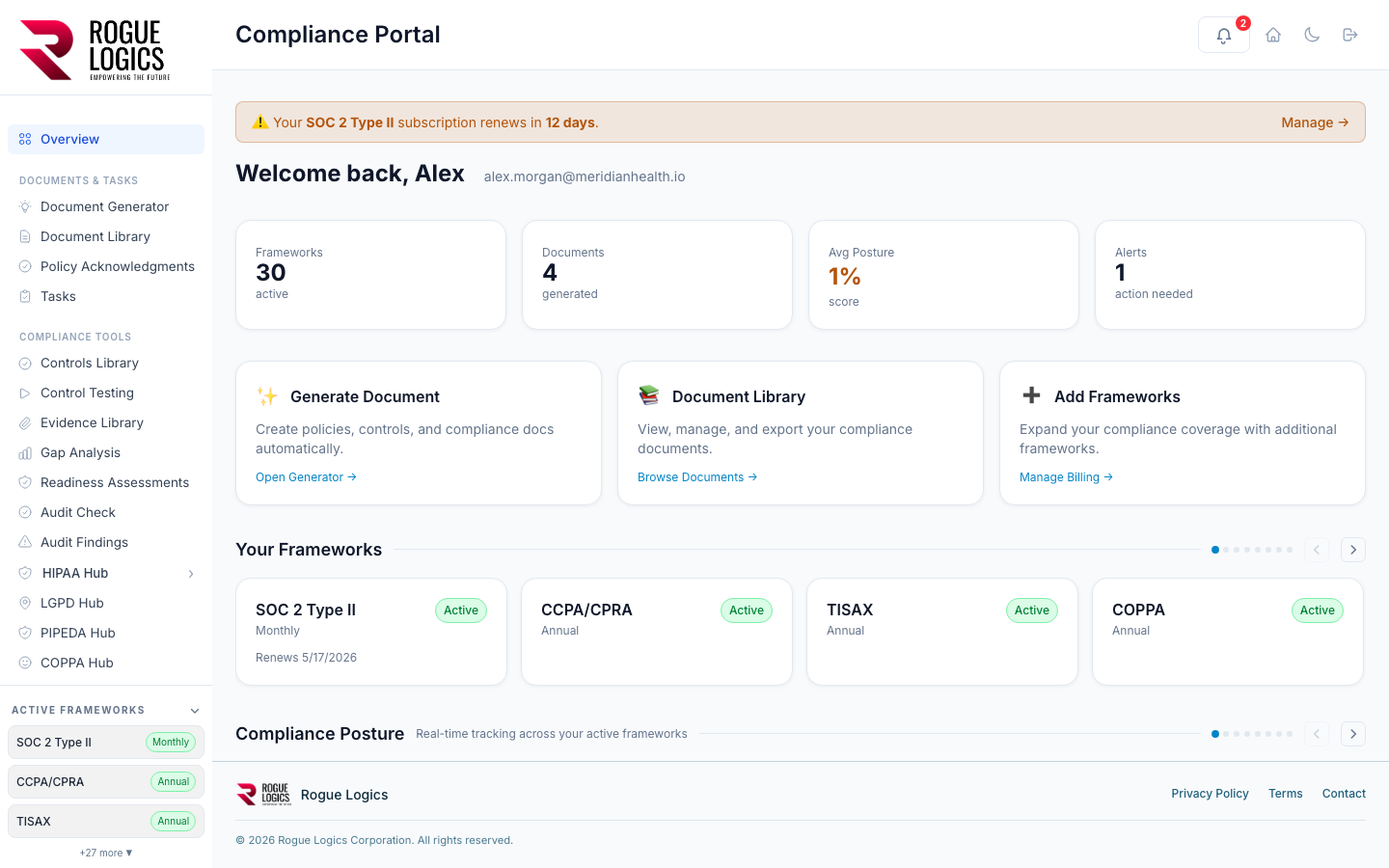Click the Generate Document sparkle icon
This screenshot has height=868, width=1389.
[x=267, y=396]
